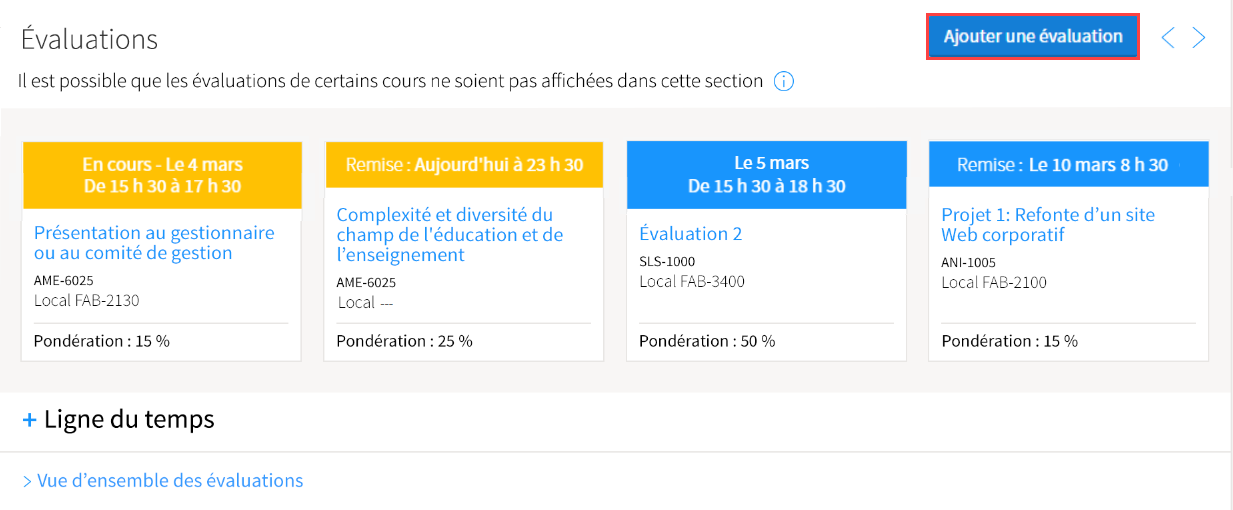Open Complexité et diversité du champ link
The image size is (1233, 510).
click(x=450, y=235)
